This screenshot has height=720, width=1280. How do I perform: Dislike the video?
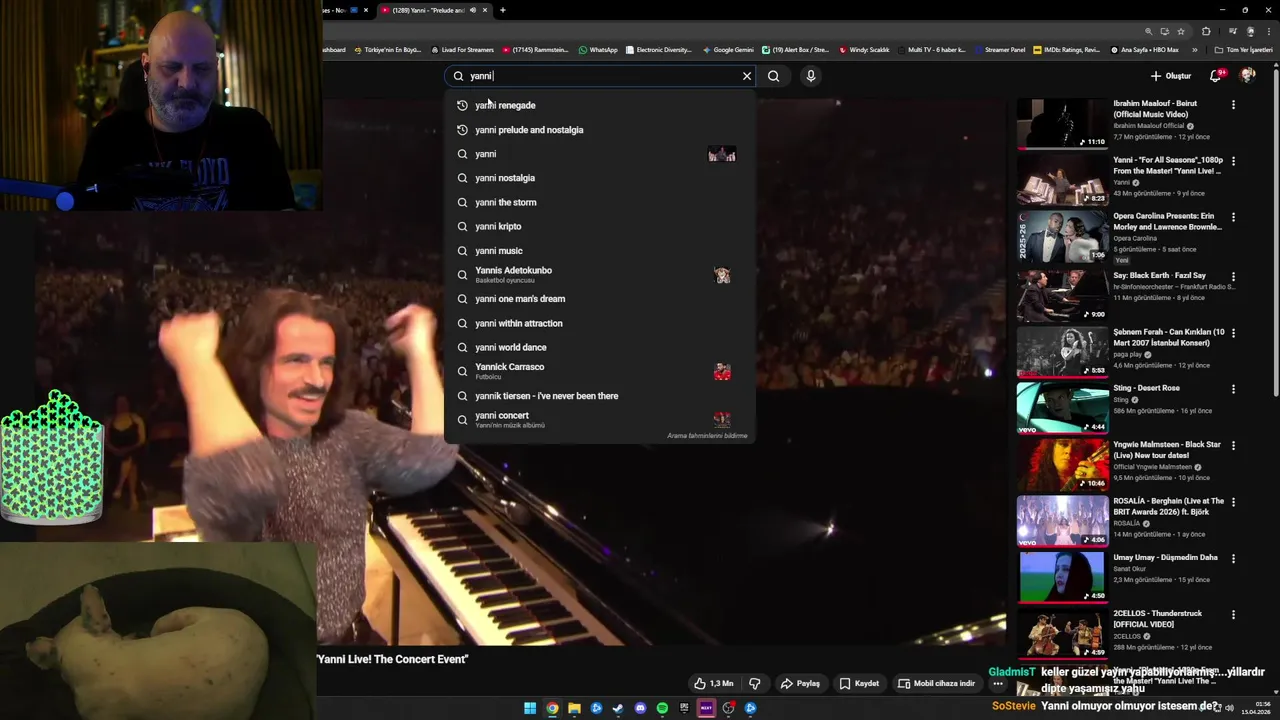tap(755, 683)
